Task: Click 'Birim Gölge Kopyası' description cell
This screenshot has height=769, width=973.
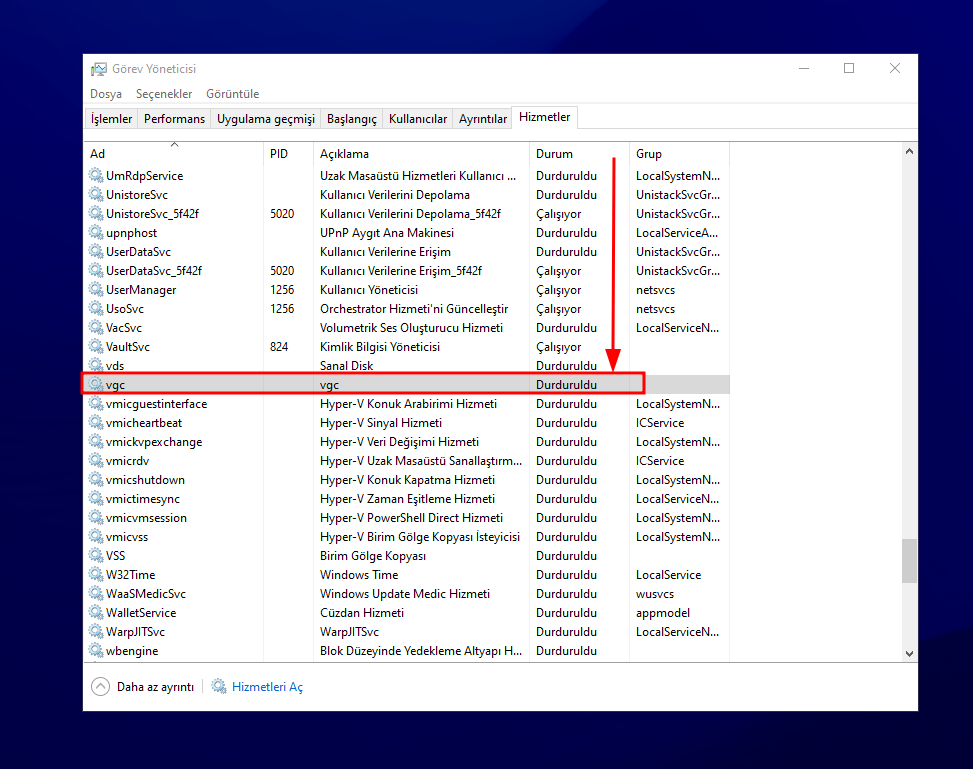Action: pyautogui.click(x=373, y=555)
